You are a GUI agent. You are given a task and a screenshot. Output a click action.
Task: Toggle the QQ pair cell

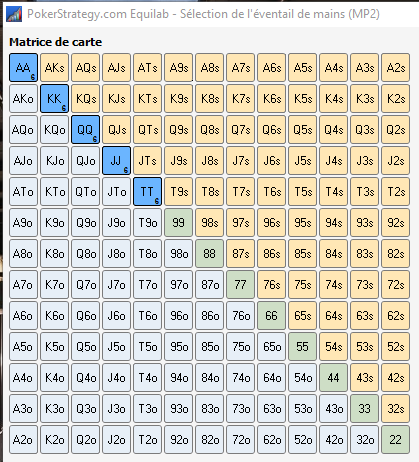(85, 130)
